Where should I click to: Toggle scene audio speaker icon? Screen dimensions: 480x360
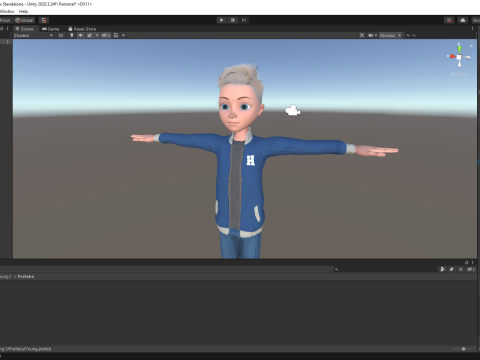pos(81,35)
